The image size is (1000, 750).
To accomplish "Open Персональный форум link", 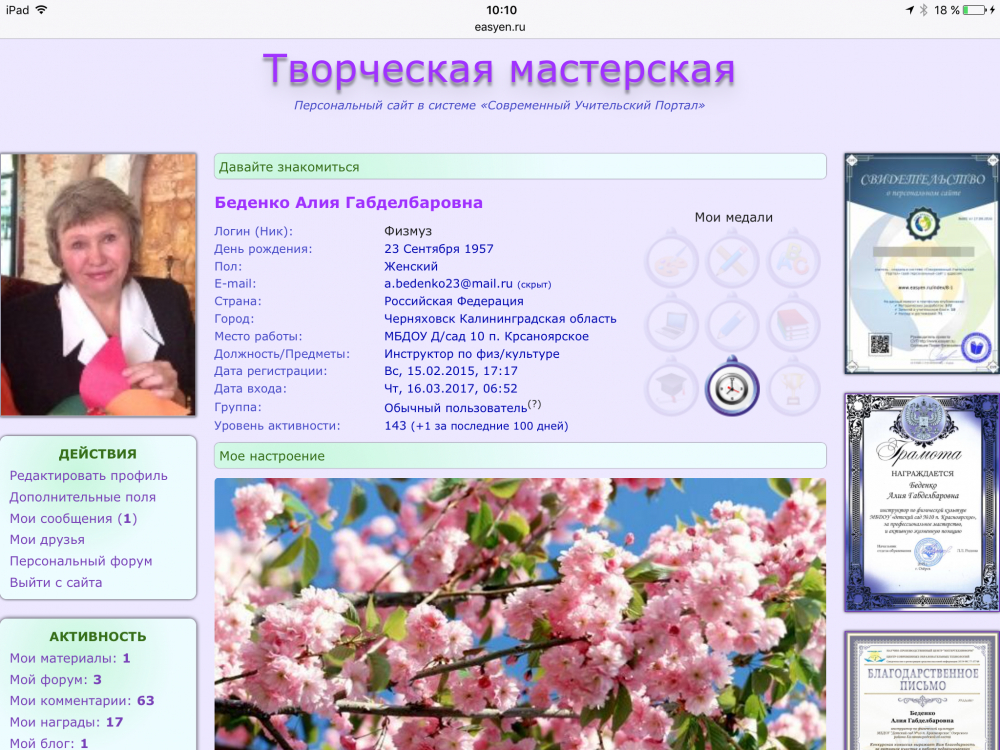I will 81,561.
